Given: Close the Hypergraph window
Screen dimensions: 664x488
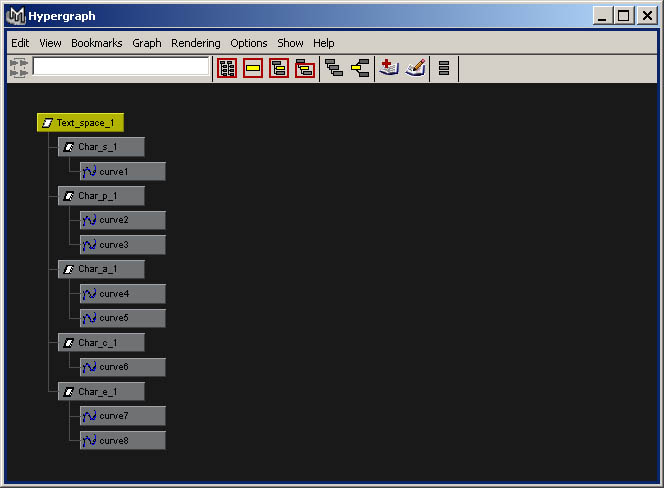Looking at the screenshot, I should (647, 16).
